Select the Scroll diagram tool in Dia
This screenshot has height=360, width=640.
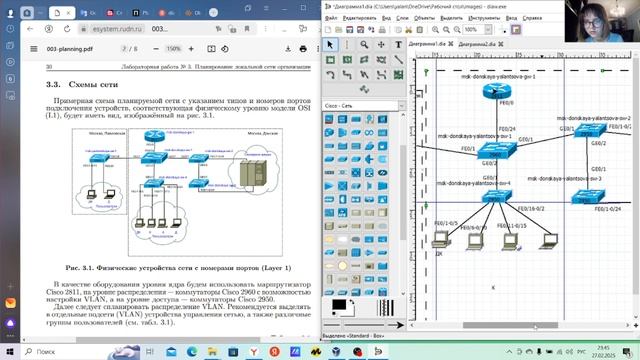(381, 44)
